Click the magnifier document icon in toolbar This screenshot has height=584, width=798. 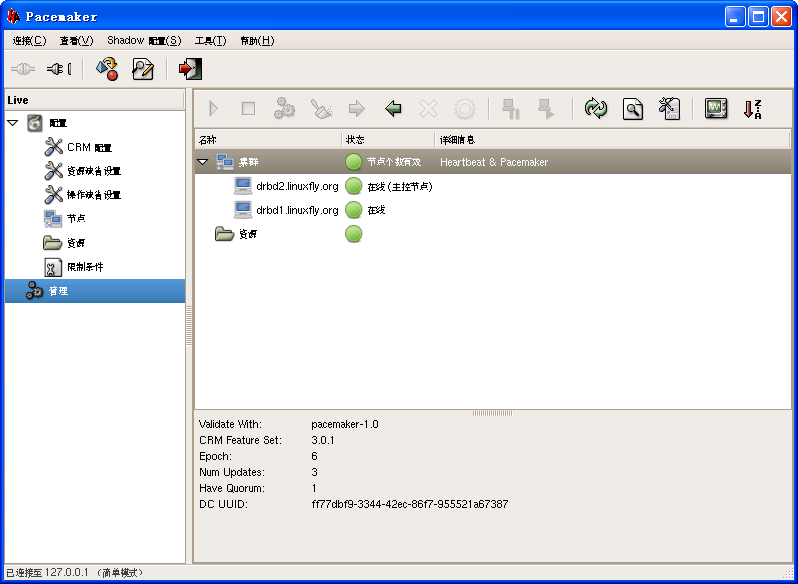(x=632, y=109)
